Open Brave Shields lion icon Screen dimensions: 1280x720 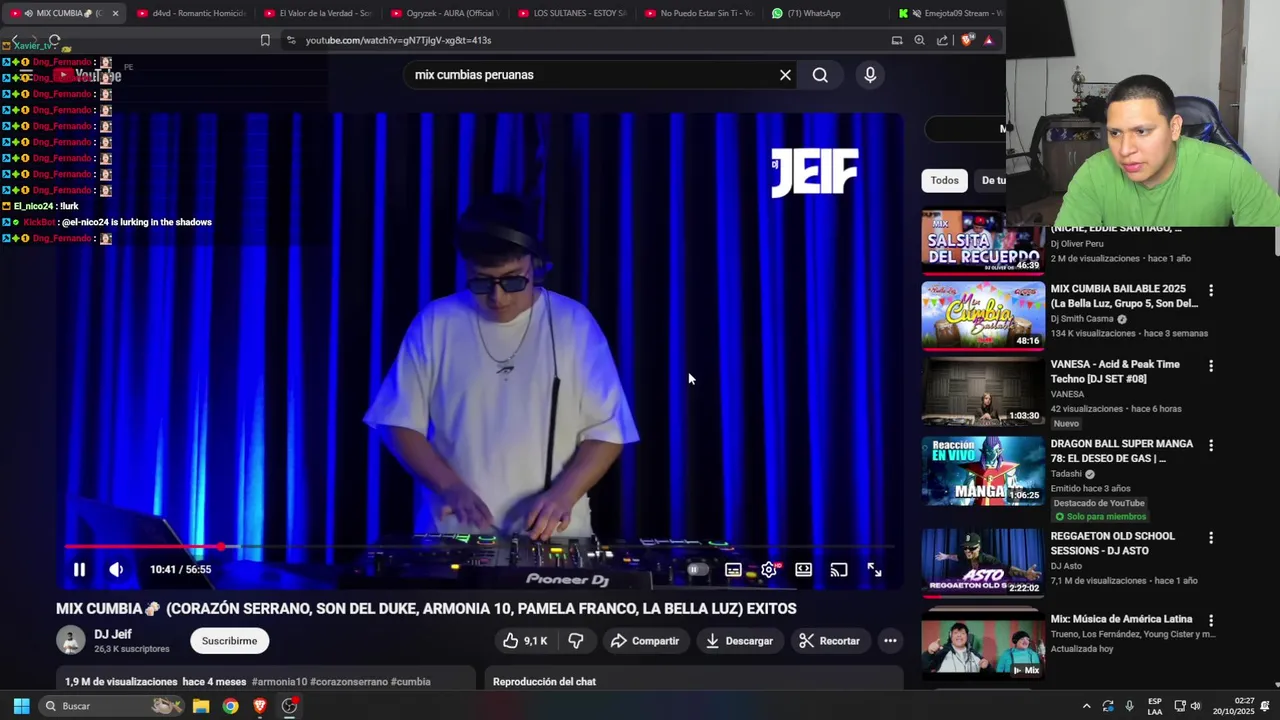click(966, 40)
